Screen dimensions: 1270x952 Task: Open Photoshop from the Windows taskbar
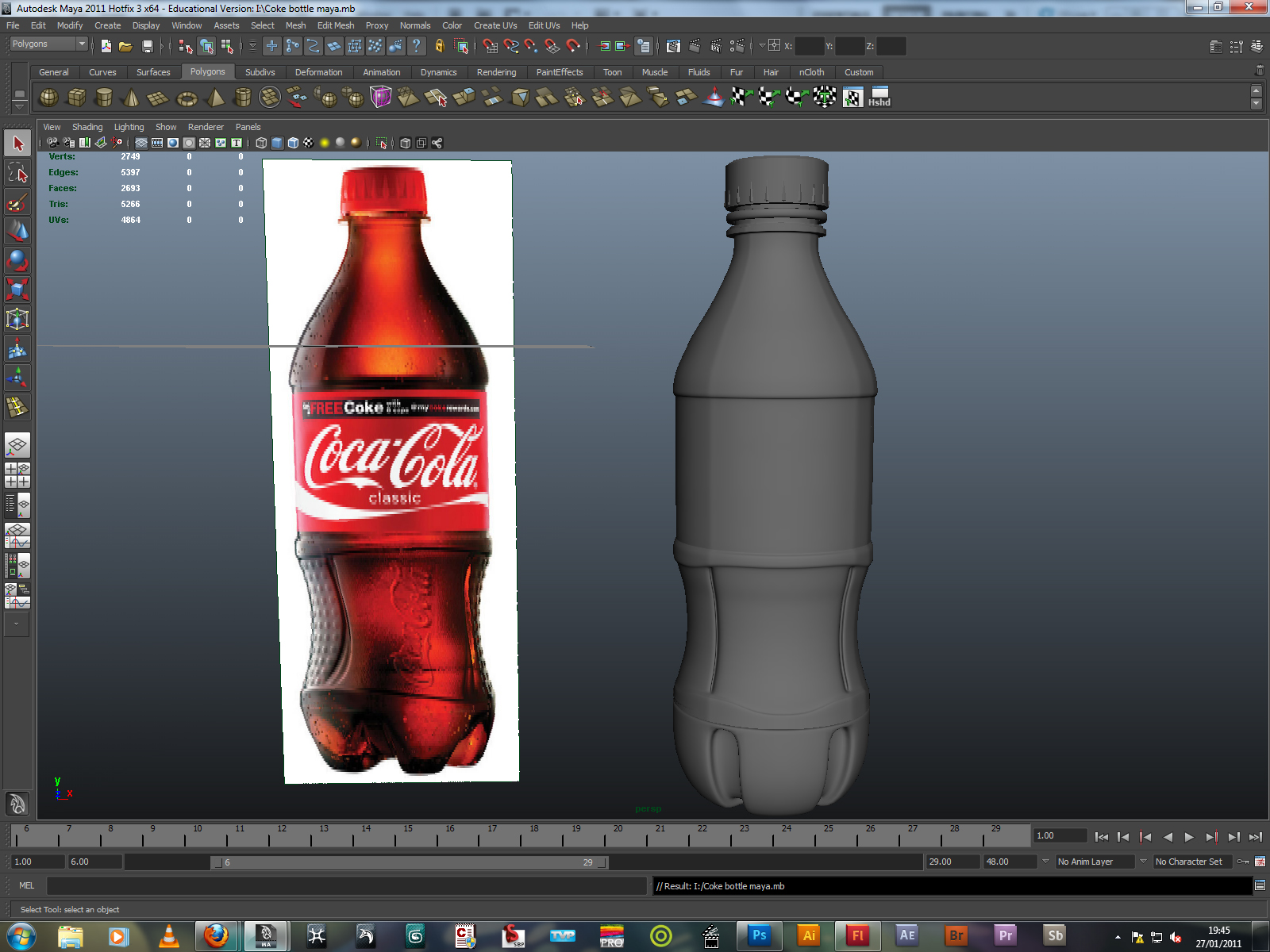click(759, 936)
